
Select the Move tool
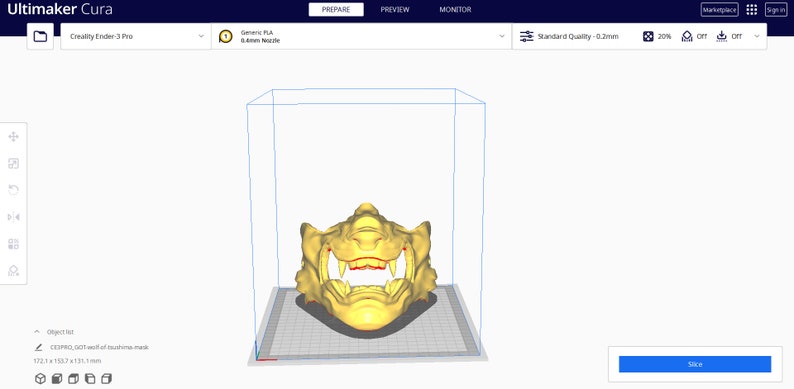tap(14, 137)
